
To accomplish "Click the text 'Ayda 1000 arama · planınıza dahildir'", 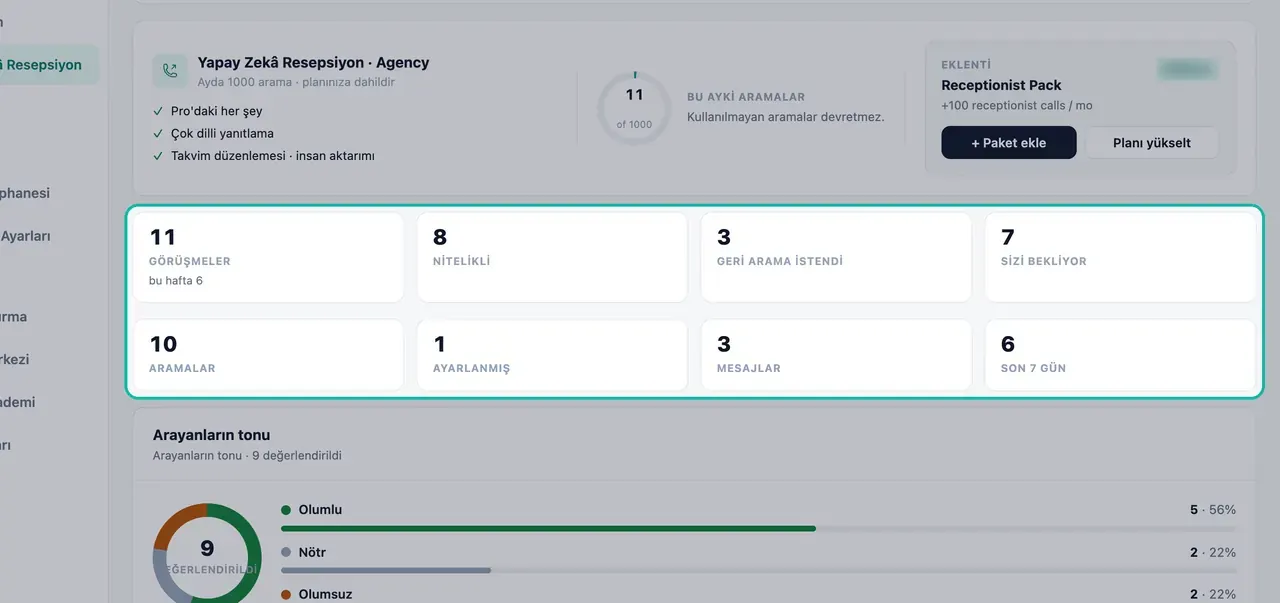I will pos(296,82).
